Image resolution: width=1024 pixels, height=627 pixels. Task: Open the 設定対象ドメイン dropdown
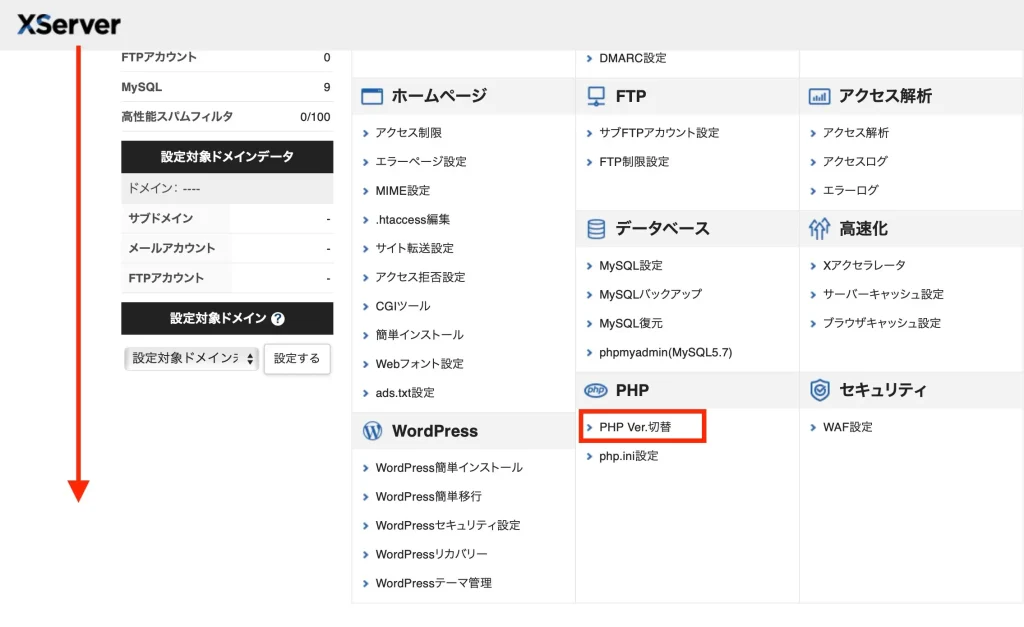(x=191, y=359)
